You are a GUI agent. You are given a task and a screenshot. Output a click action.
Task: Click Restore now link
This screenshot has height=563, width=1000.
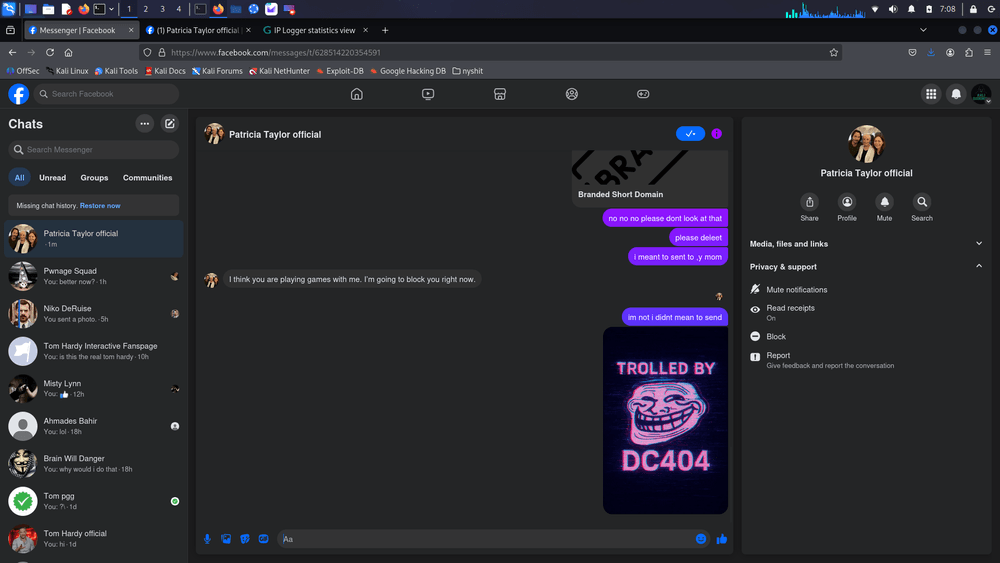[x=100, y=206]
